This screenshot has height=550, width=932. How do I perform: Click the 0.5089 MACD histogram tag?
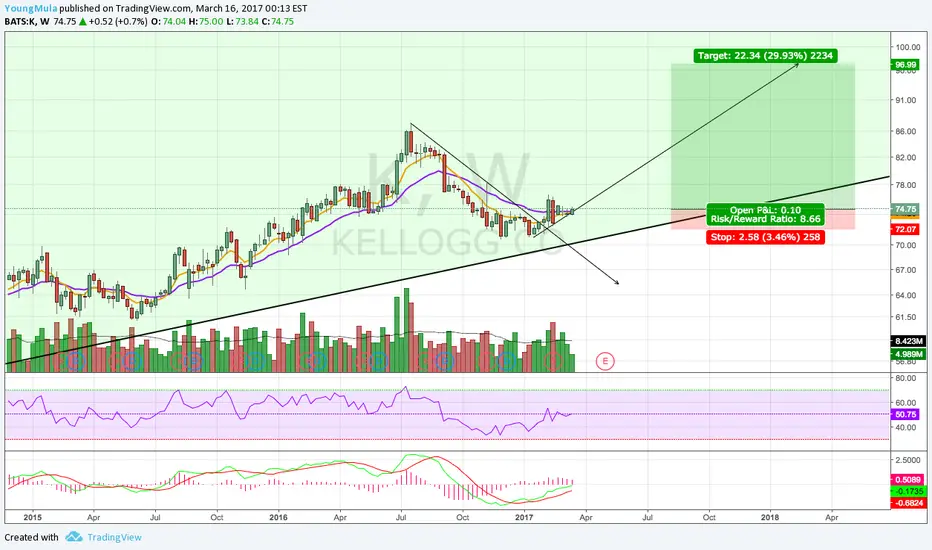[908, 480]
